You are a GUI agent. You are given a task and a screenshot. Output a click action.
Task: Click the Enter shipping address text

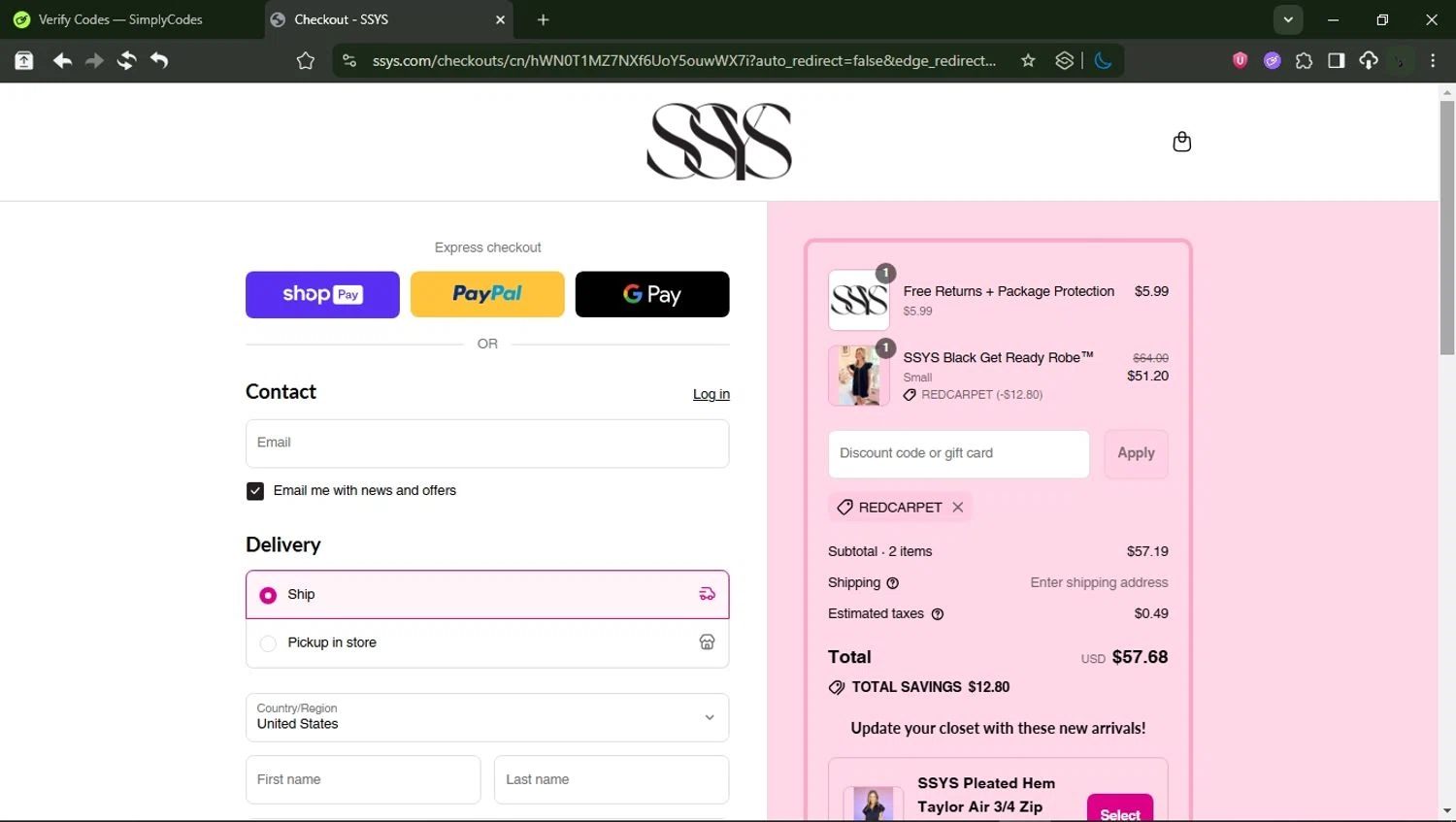click(x=1099, y=582)
